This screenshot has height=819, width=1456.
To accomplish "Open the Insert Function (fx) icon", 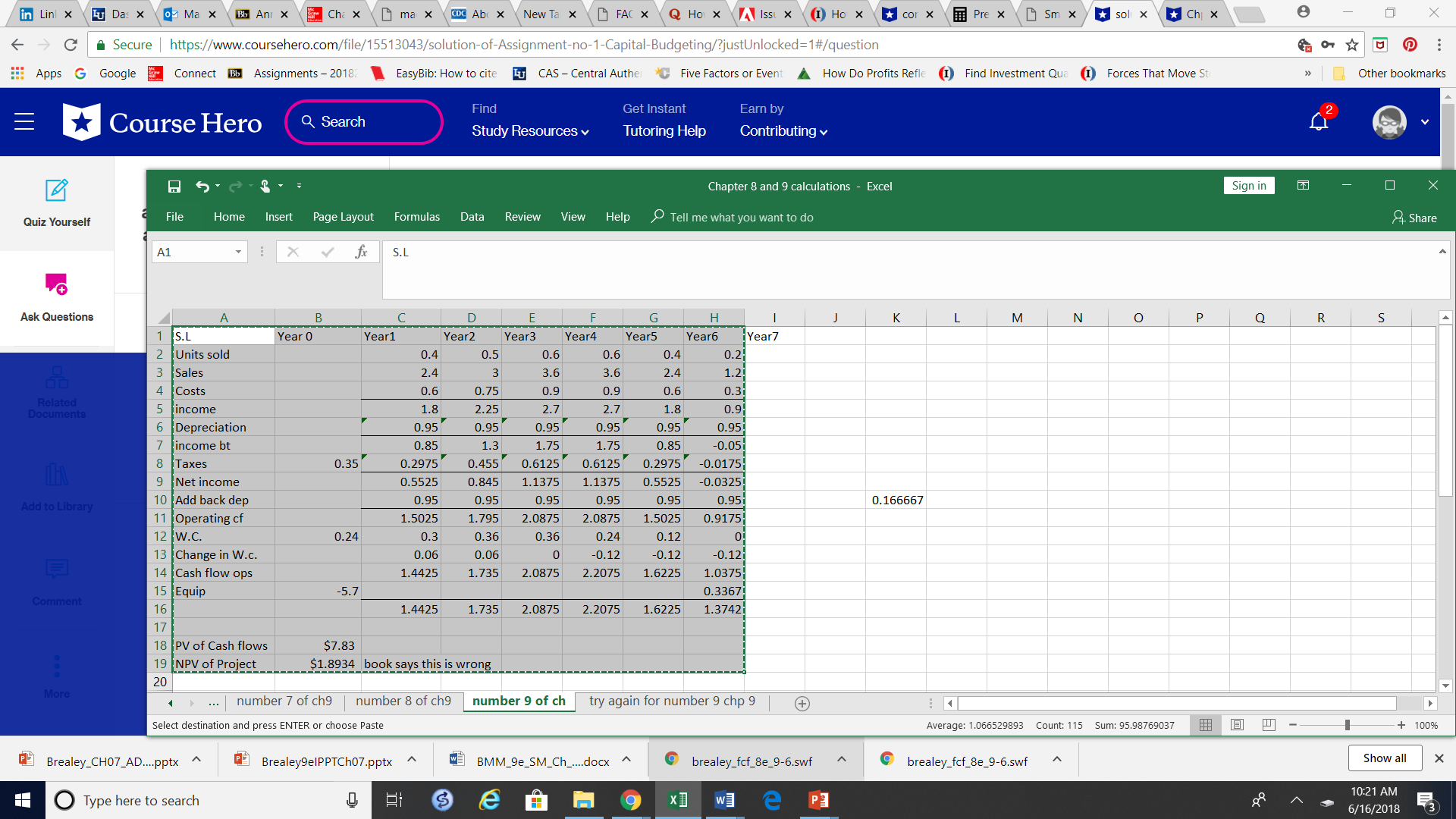I will [x=361, y=252].
